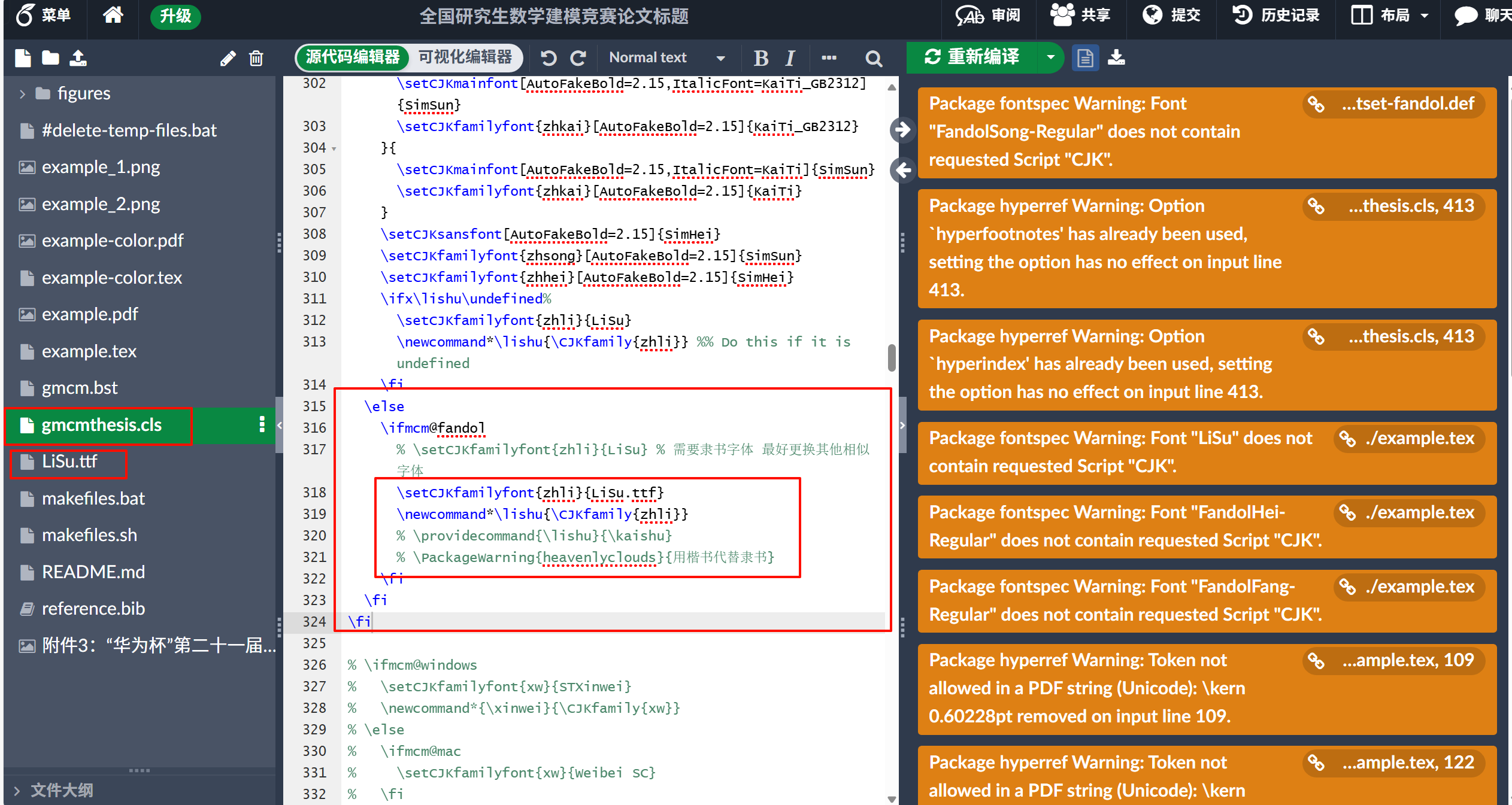Open ...ample.tex, 109 log link
This screenshot has width=1512, height=805.
click(x=1393, y=660)
